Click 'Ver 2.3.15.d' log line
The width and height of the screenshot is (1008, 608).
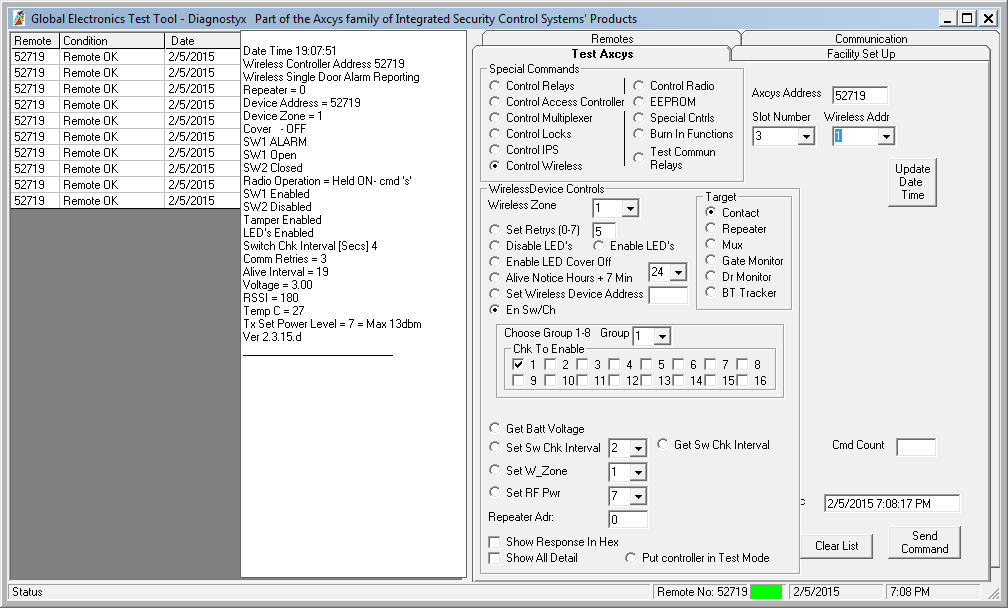coord(272,337)
